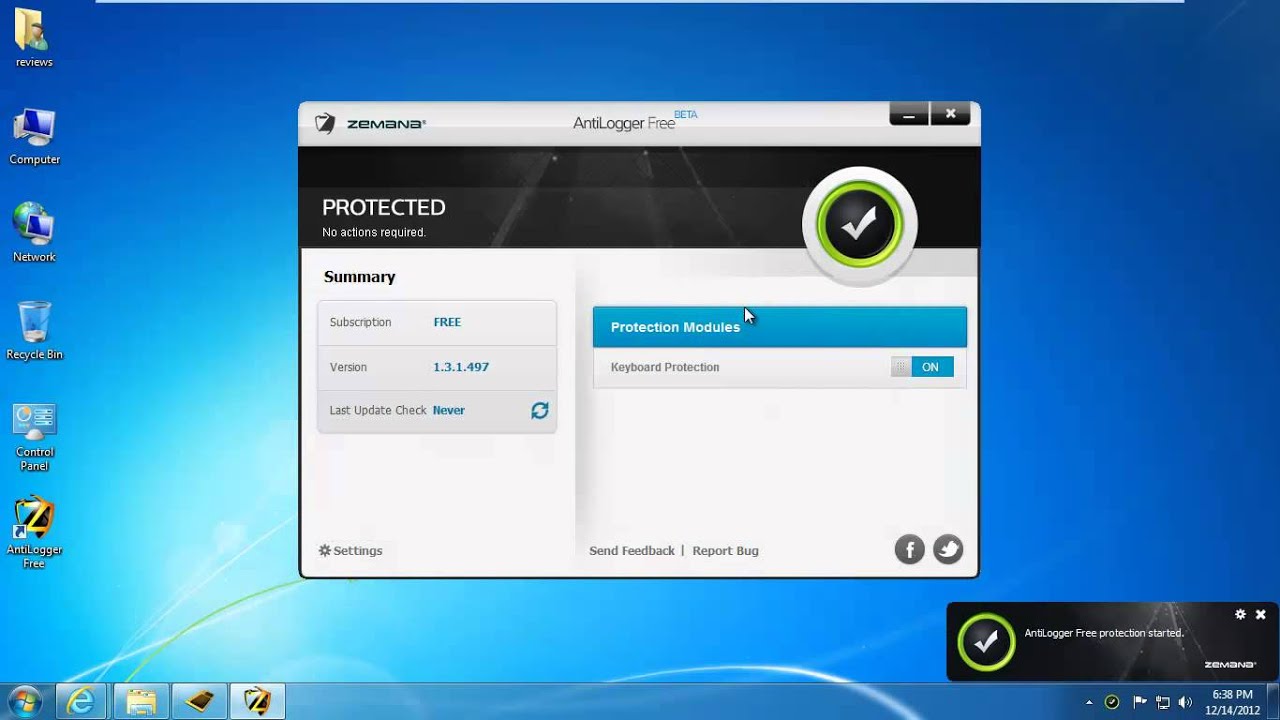Click AntiLogger Free protection started message
The image size is (1280, 720).
point(1104,633)
